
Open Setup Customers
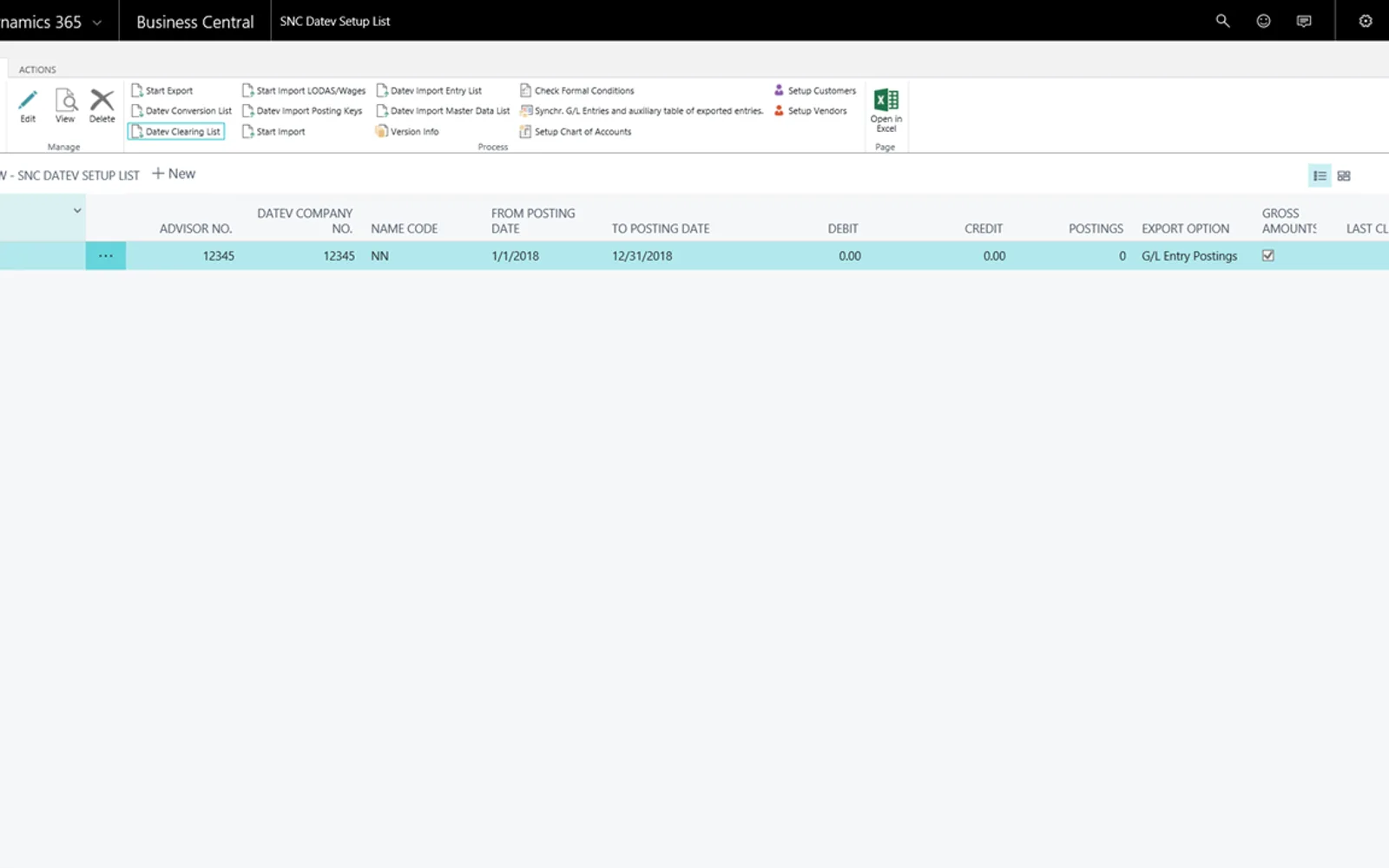point(815,90)
